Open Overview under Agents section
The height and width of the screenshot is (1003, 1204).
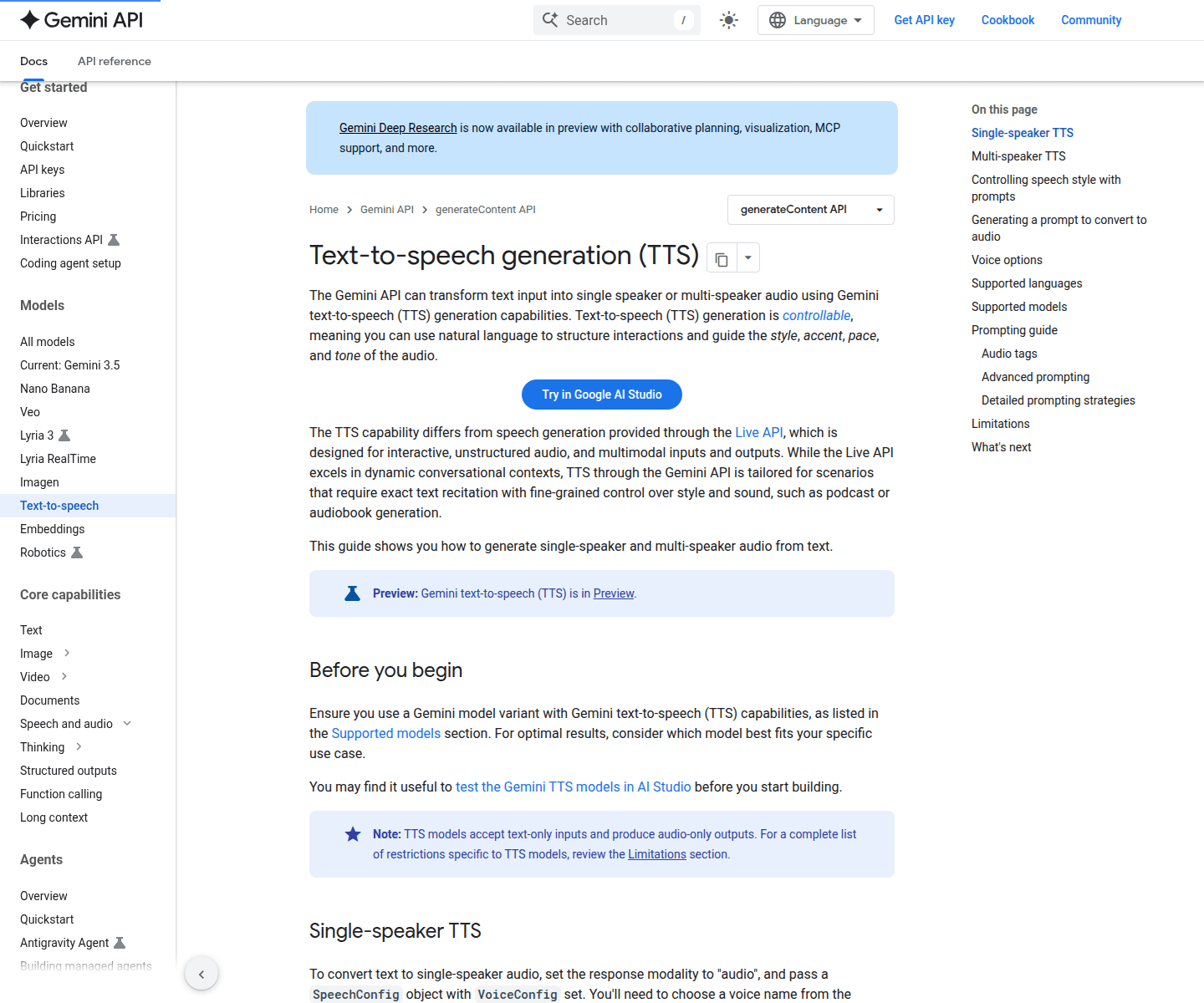tap(43, 896)
